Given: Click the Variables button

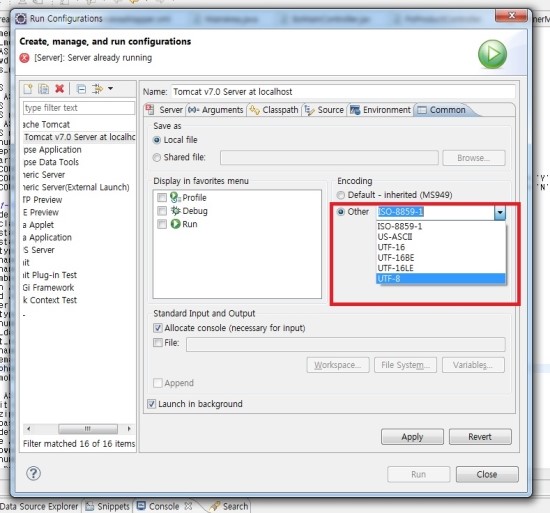Looking at the screenshot, I should click(474, 365).
